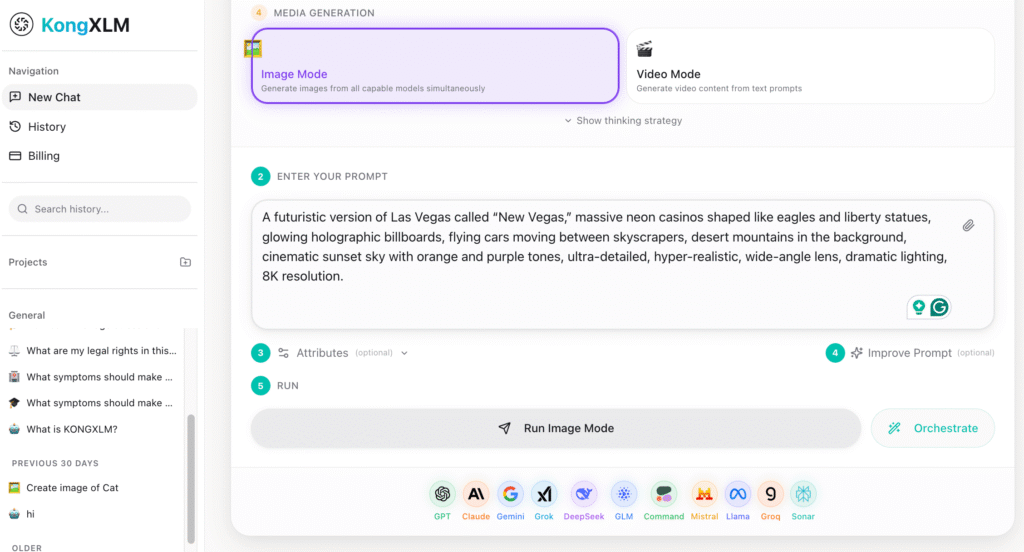Click the paperclip attach file icon

click(968, 226)
